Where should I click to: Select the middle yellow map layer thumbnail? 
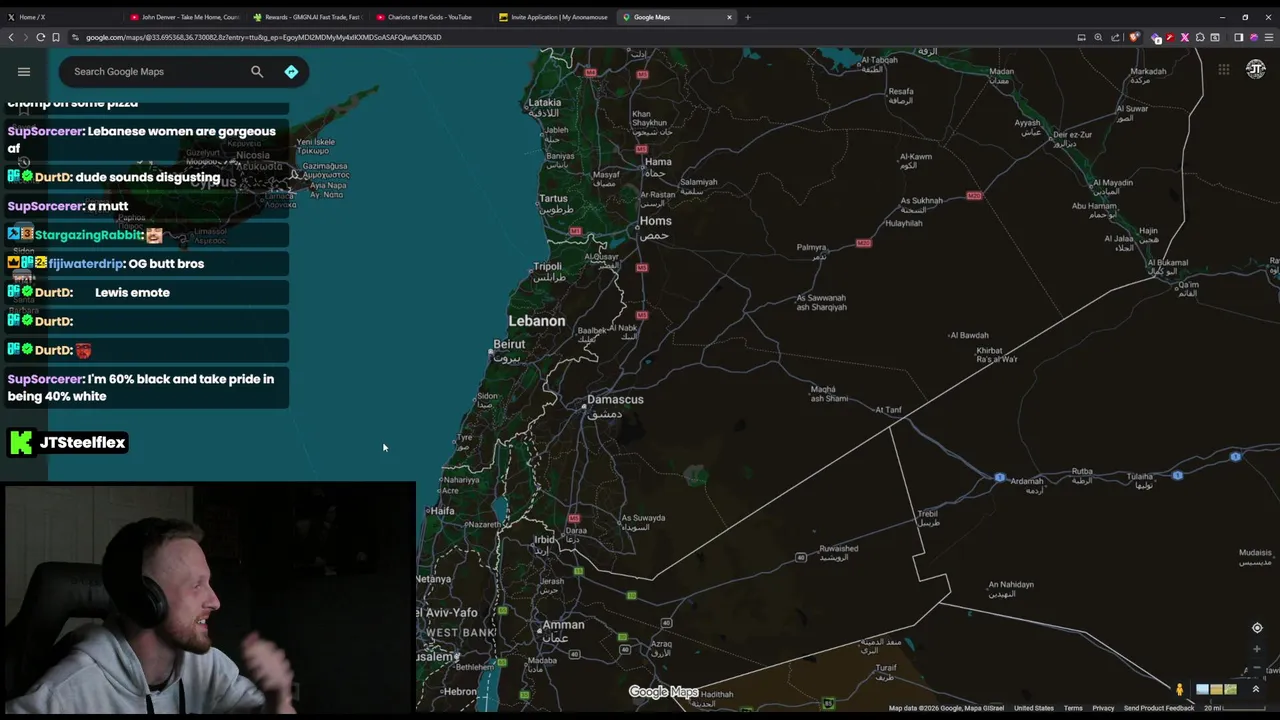[1216, 689]
